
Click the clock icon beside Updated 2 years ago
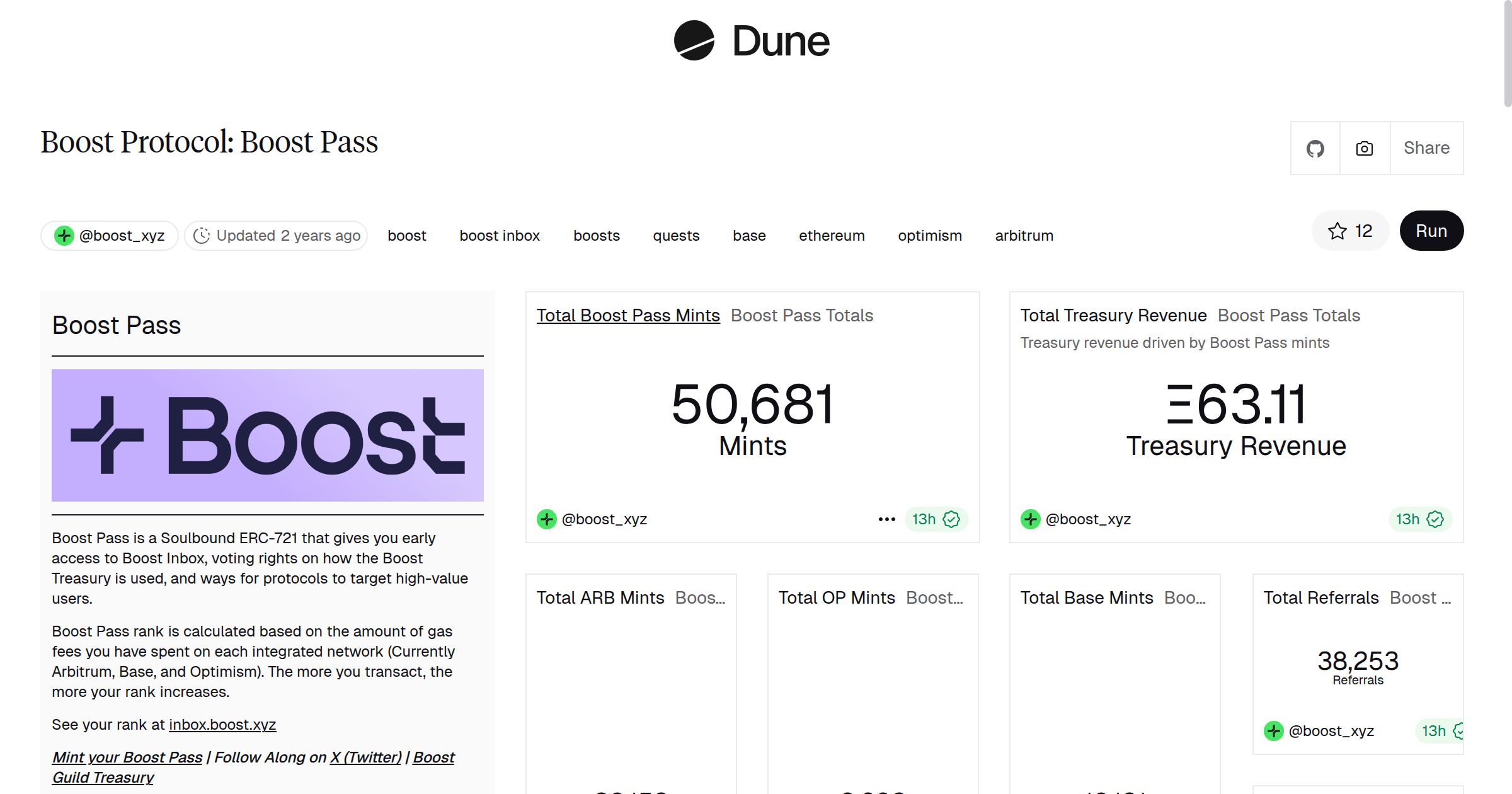[200, 235]
